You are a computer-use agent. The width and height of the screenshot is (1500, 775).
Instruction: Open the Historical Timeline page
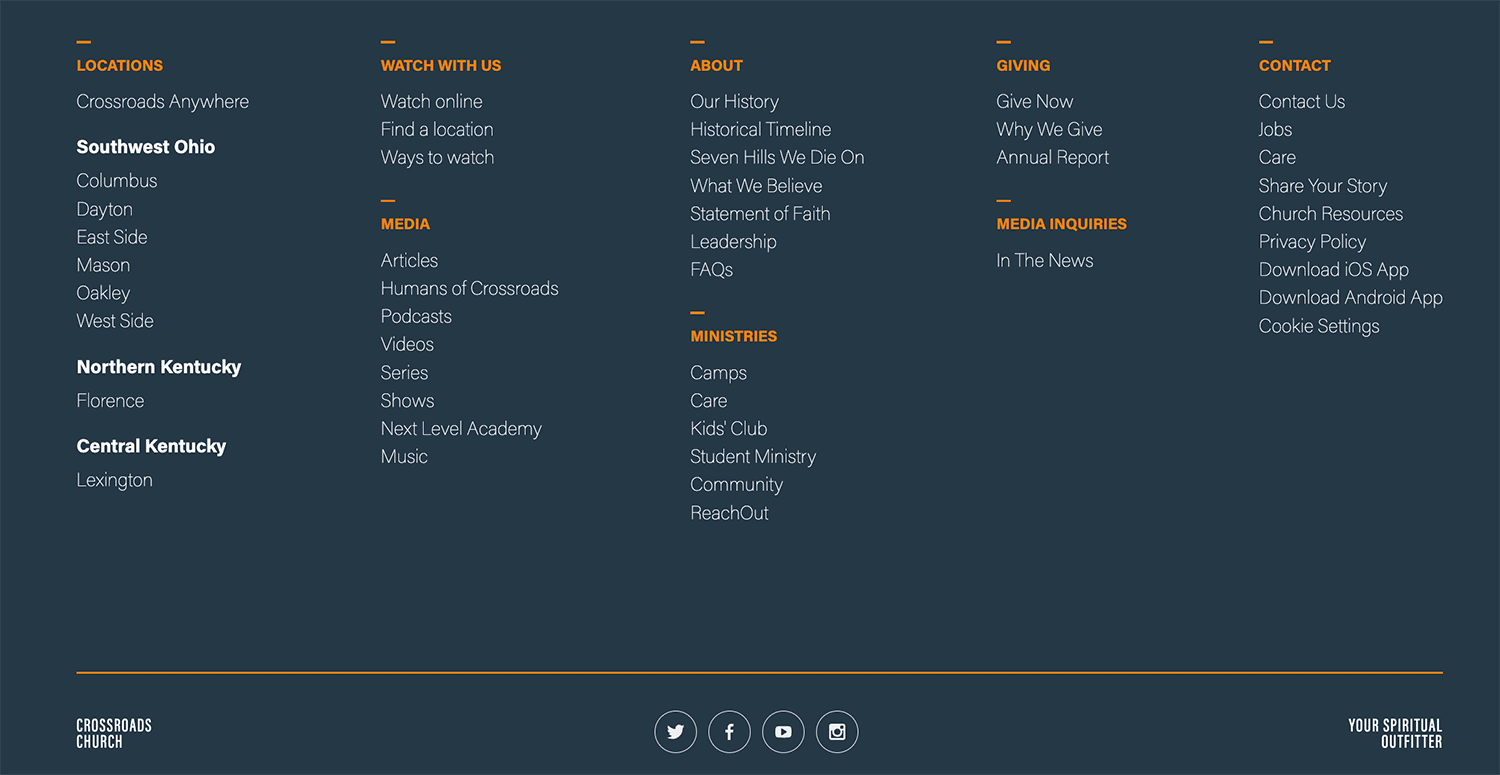760,129
